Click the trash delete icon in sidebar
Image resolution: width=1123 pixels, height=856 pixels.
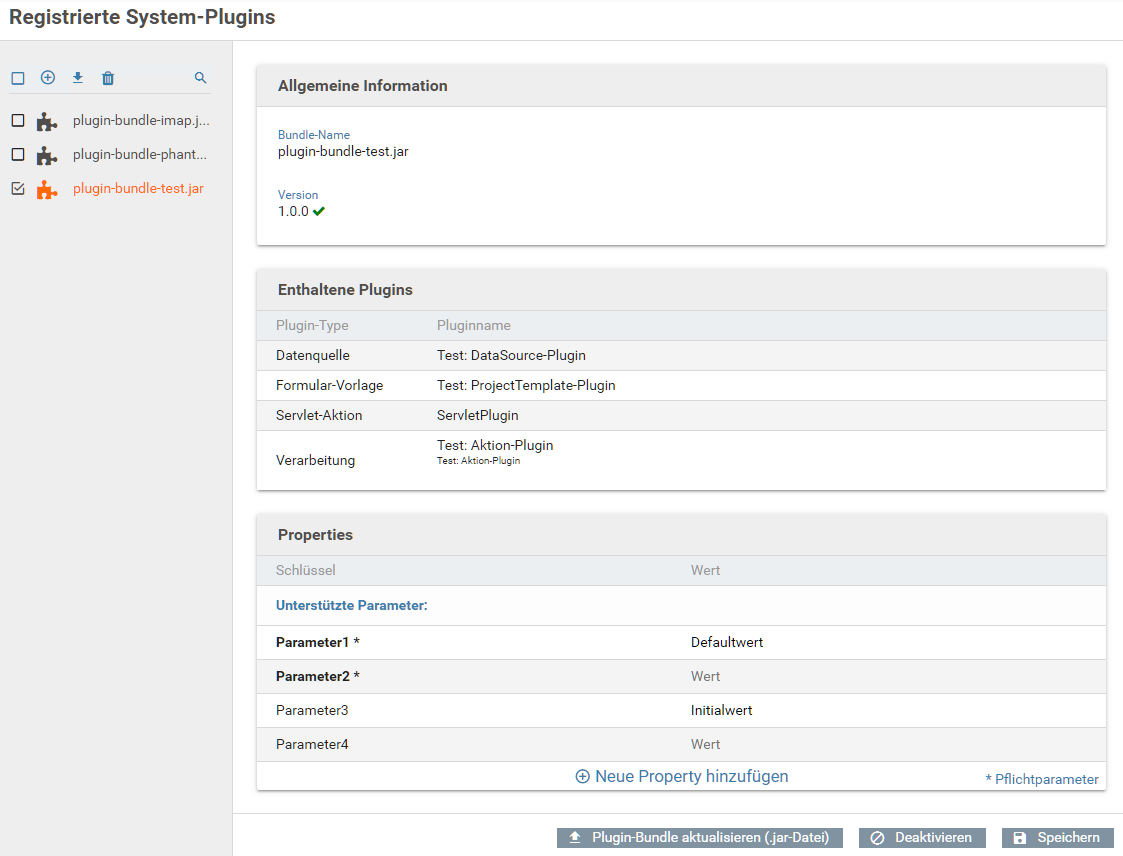pyautogui.click(x=108, y=78)
